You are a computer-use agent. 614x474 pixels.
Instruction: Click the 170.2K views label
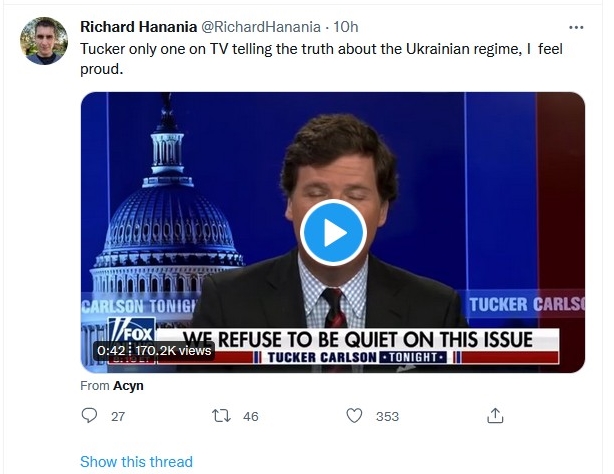(x=173, y=351)
